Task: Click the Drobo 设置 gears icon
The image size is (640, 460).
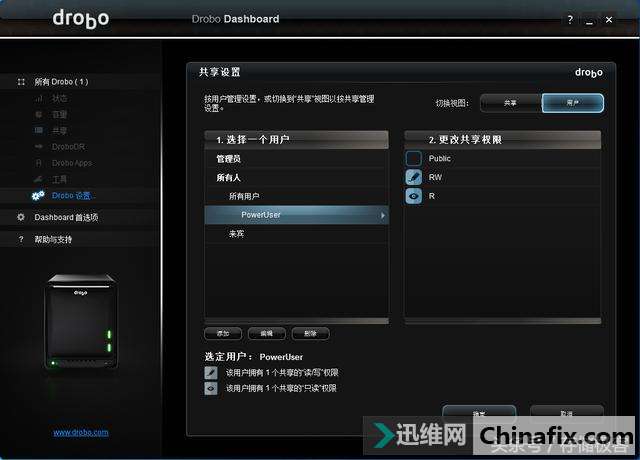Action: (x=38, y=196)
